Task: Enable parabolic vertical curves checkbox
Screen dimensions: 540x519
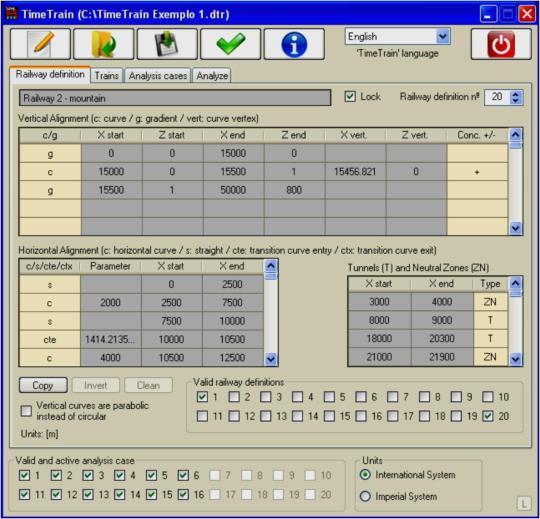Action: pyautogui.click(x=26, y=411)
